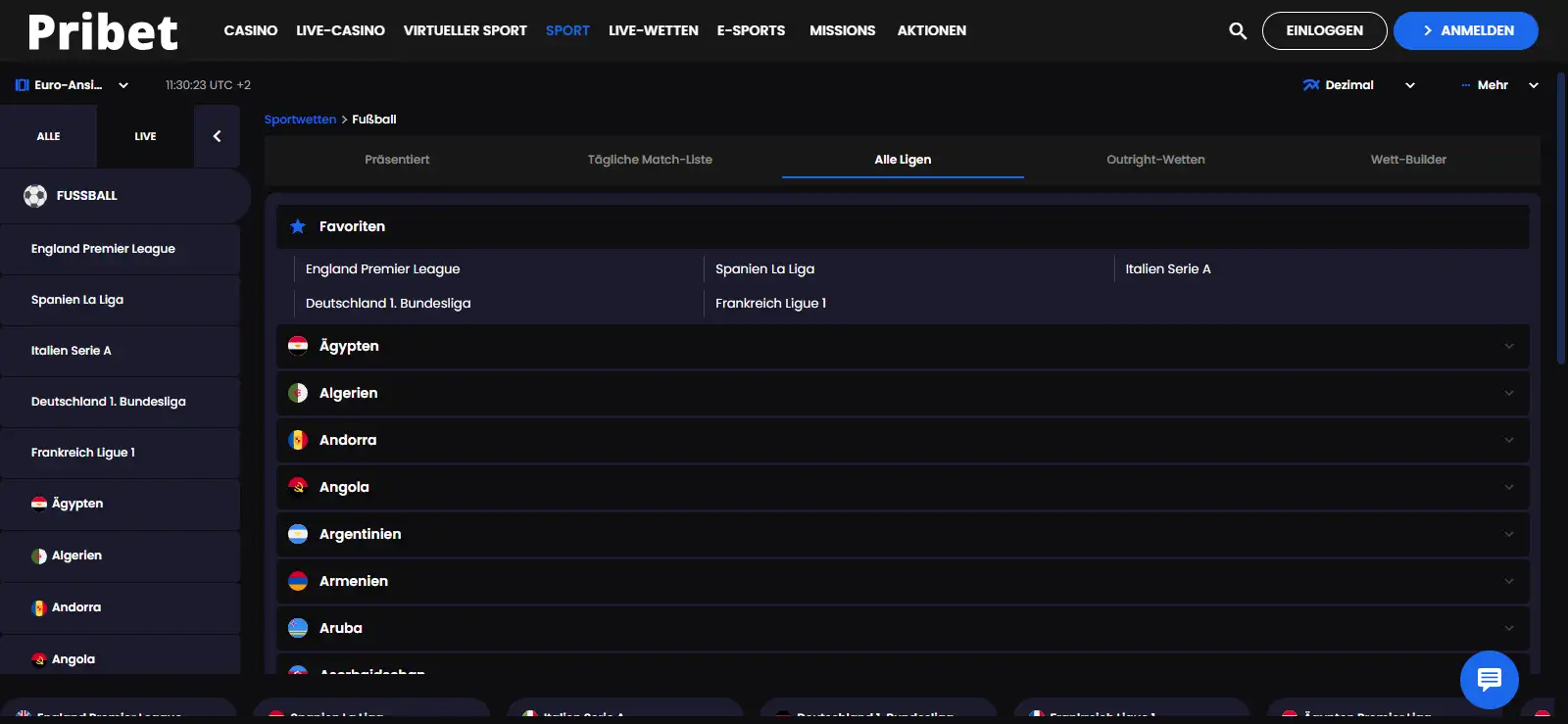This screenshot has height=724, width=1568.
Task: Open the live chat bubble button
Action: (x=1490, y=679)
